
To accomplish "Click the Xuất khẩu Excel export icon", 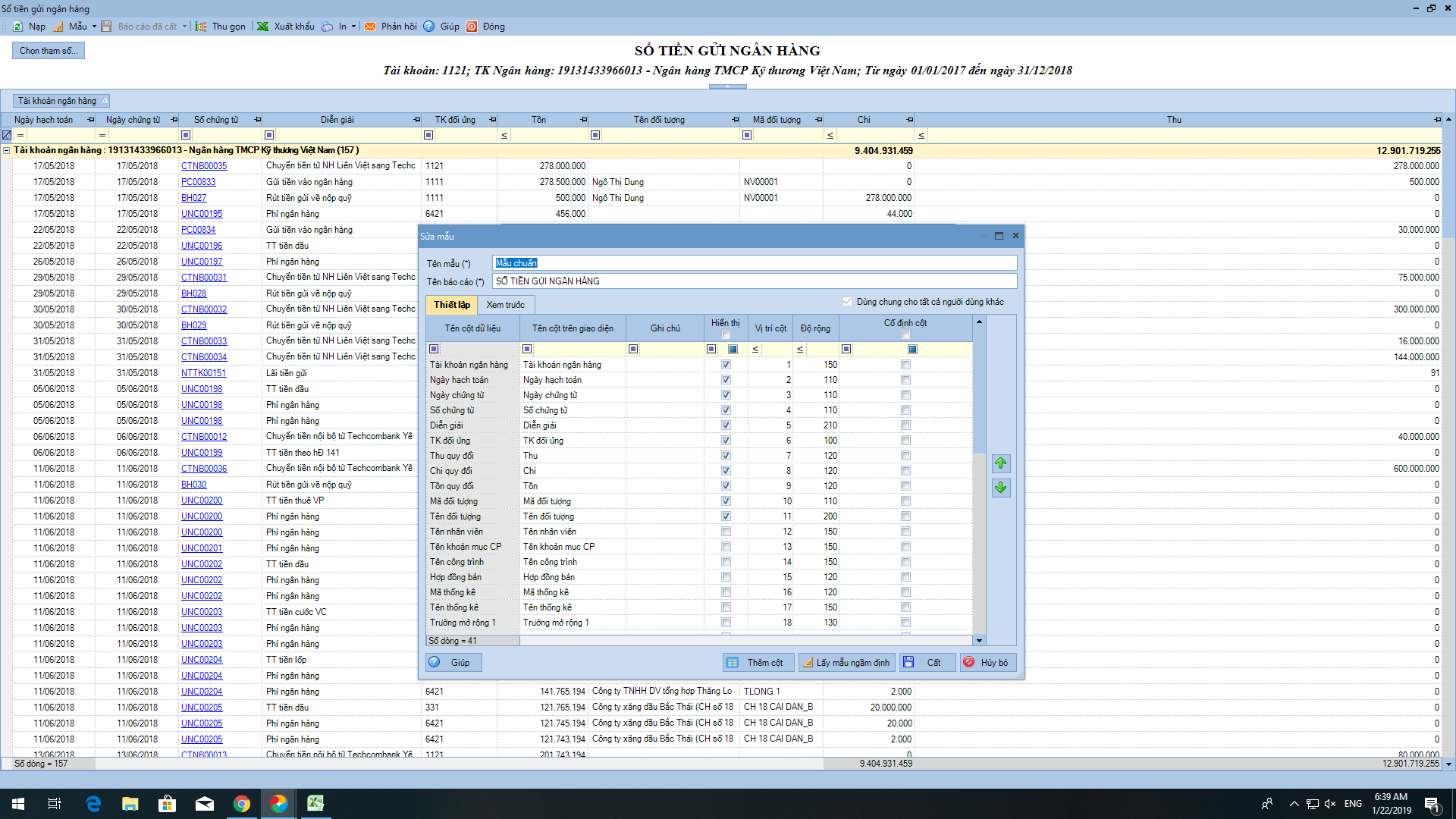I will click(x=263, y=27).
